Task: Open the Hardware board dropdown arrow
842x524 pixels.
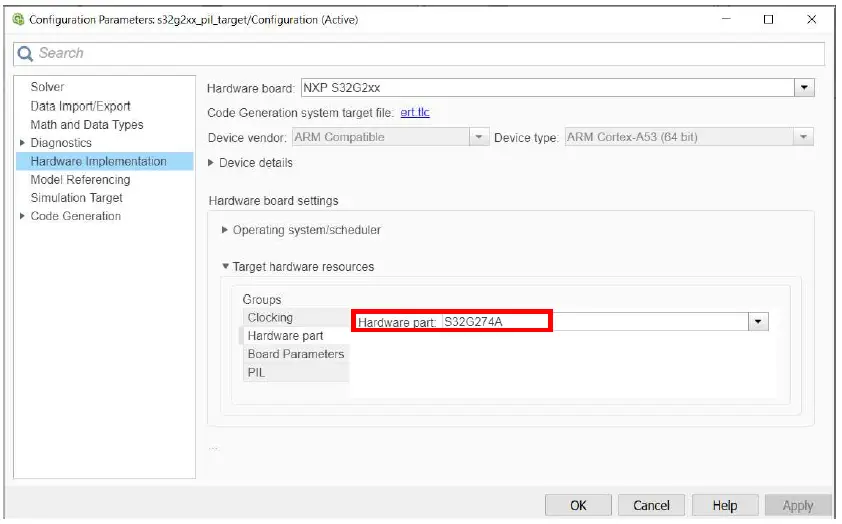Action: (x=804, y=88)
